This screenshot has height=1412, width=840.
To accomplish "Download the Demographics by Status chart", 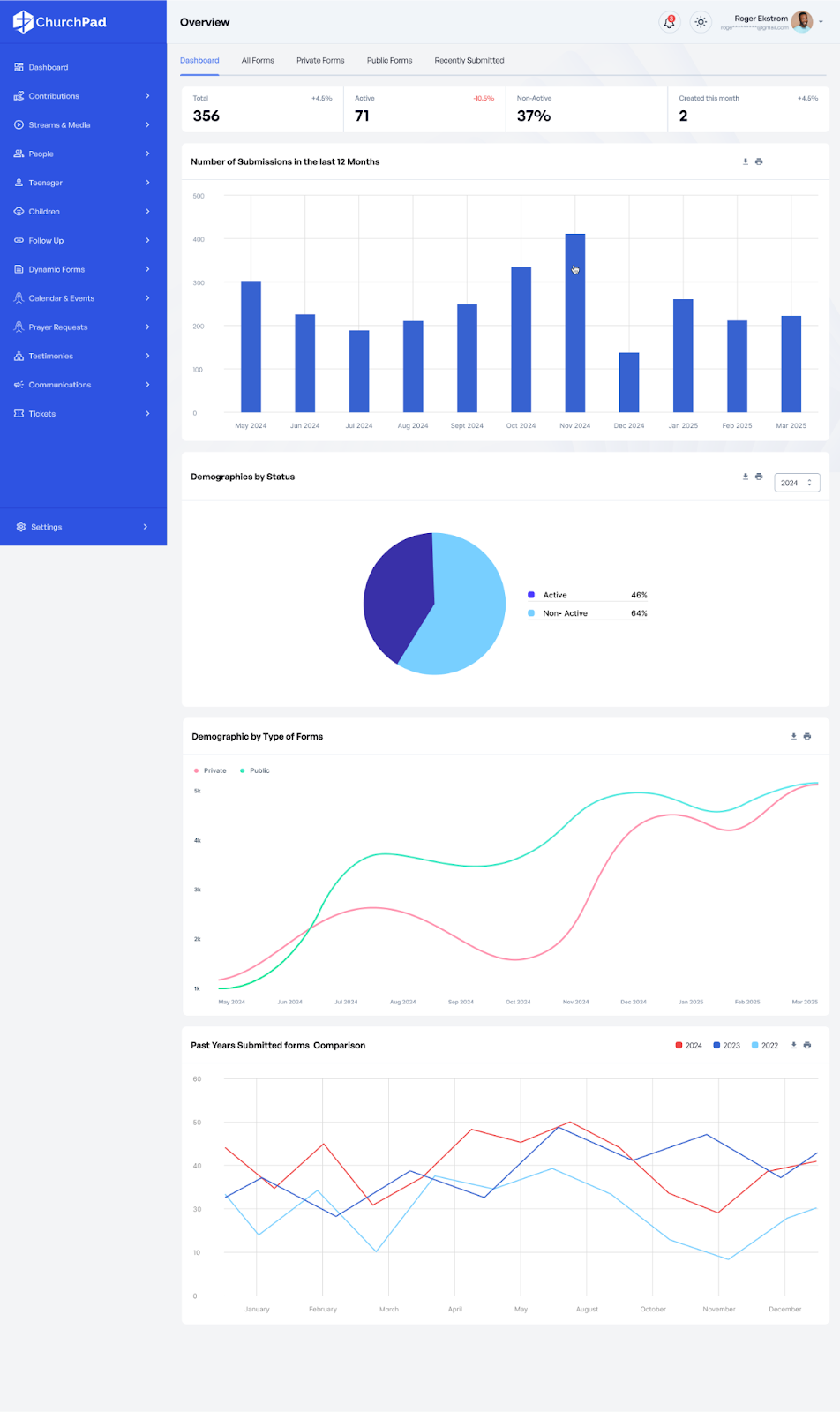I will click(x=746, y=477).
